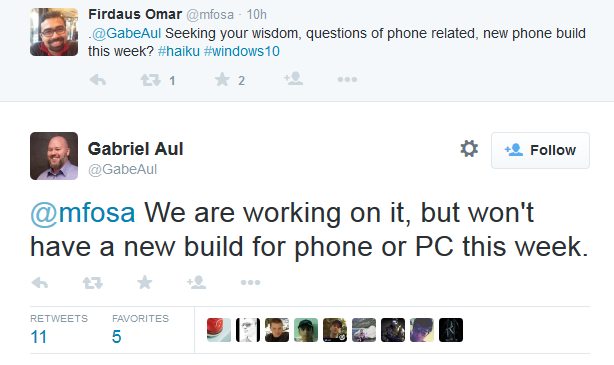614x365 pixels.
Task: Reply to Firdaus Omar's tweet
Action: coord(98,80)
